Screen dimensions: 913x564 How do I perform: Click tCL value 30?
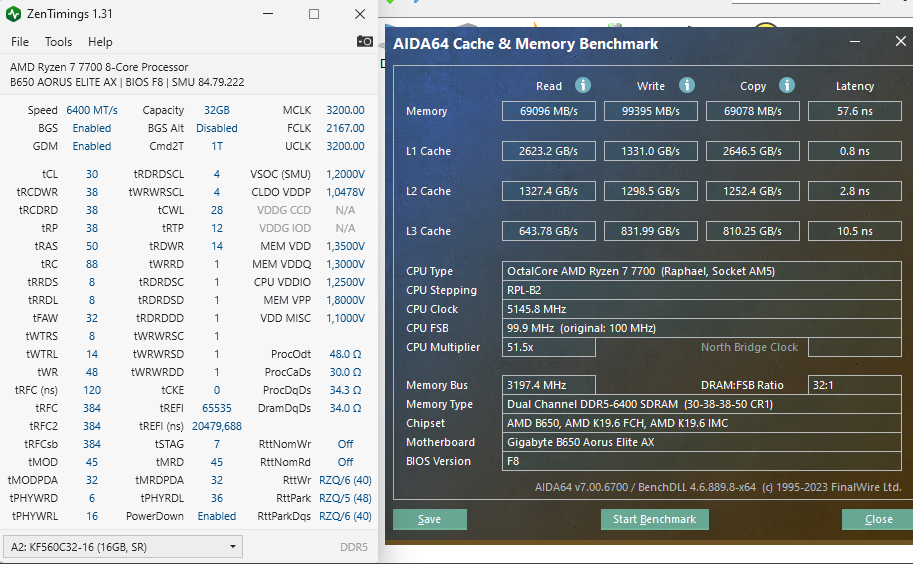[x=92, y=174]
